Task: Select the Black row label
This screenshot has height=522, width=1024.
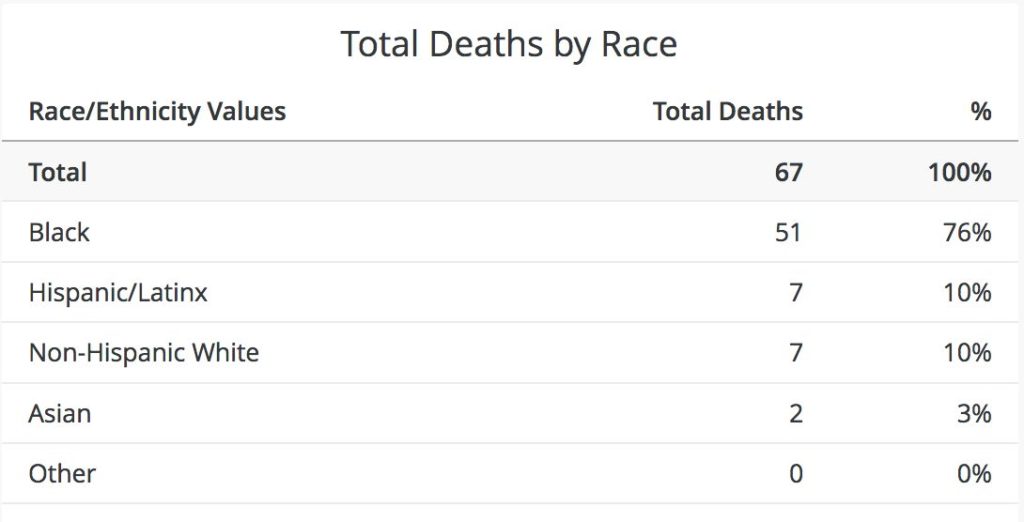Action: coord(59,232)
